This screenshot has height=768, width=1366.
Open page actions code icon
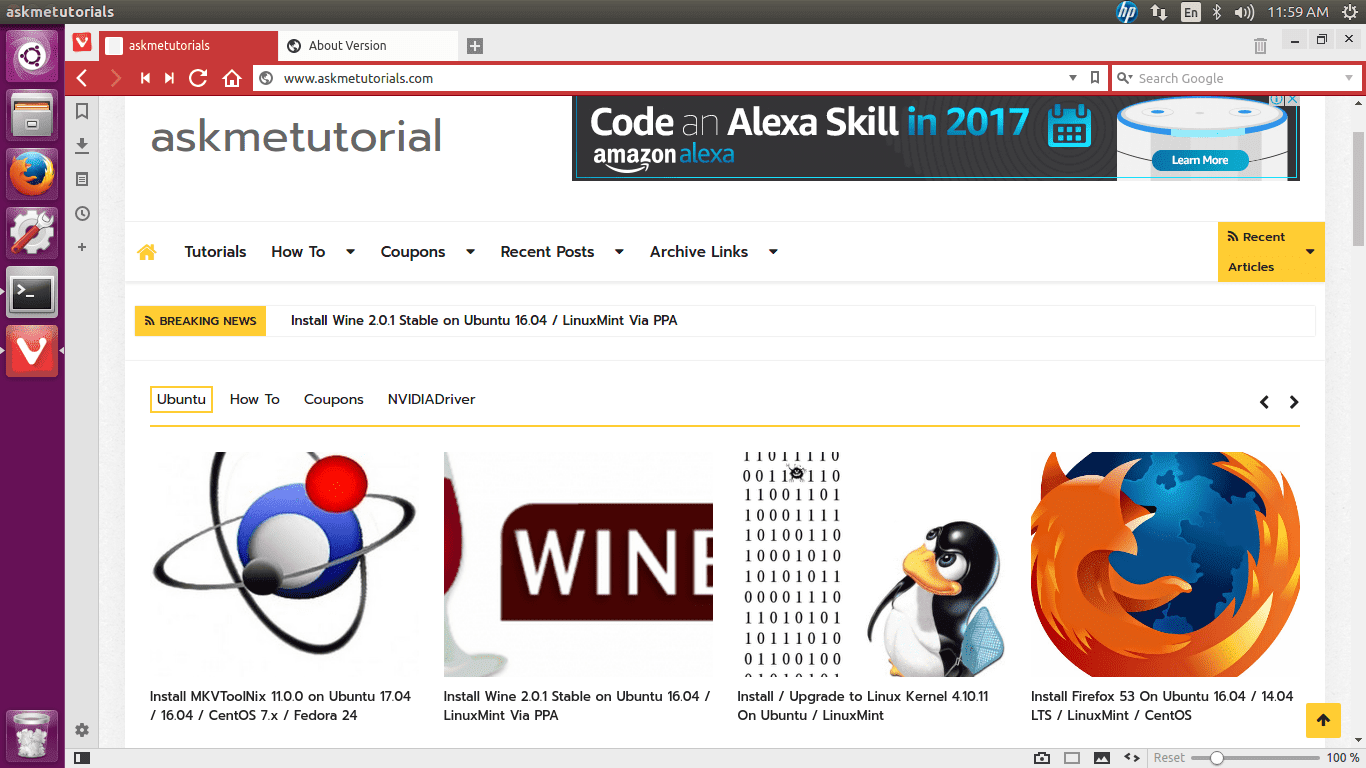[x=1132, y=758]
